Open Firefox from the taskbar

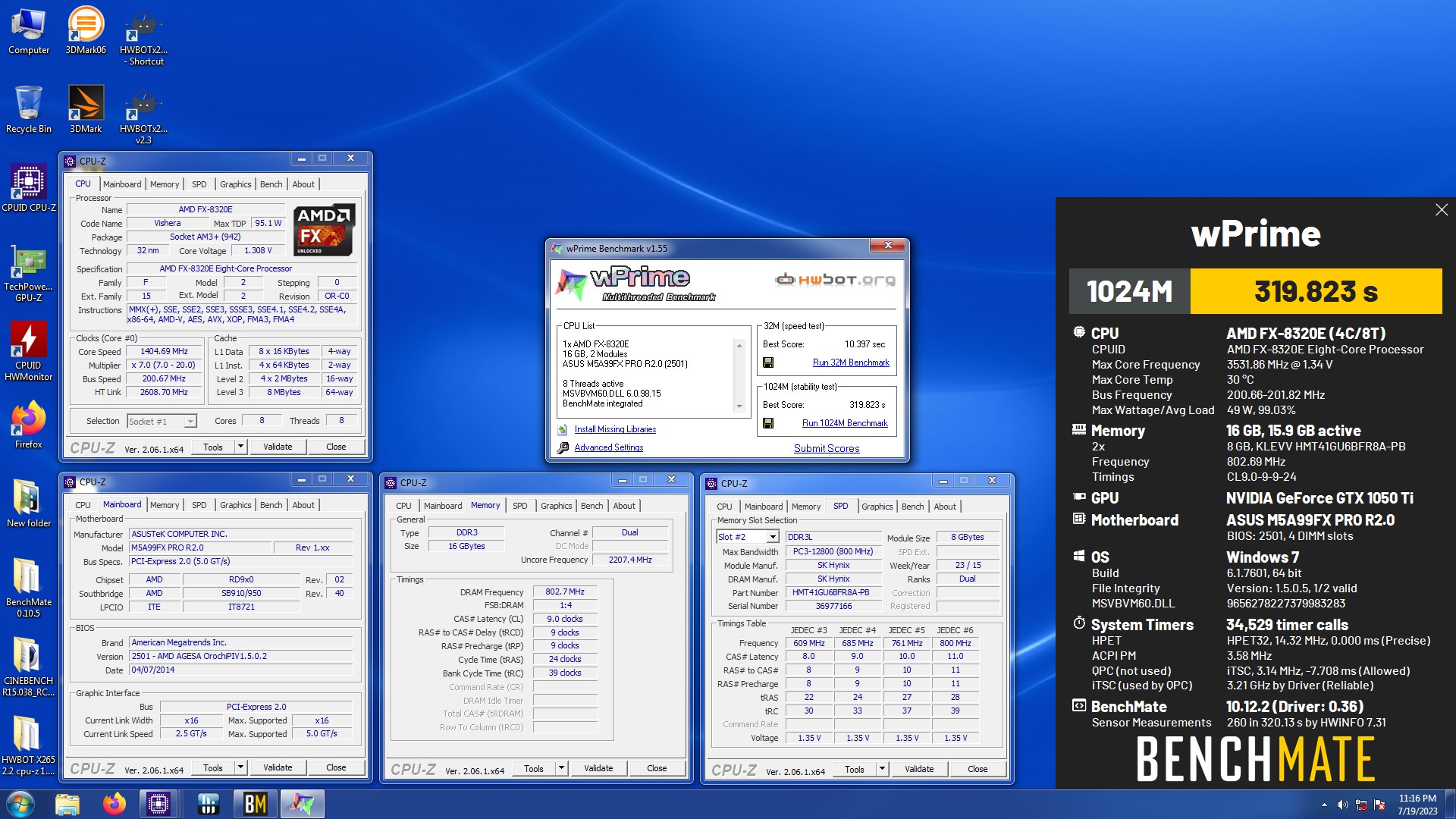pos(115,804)
